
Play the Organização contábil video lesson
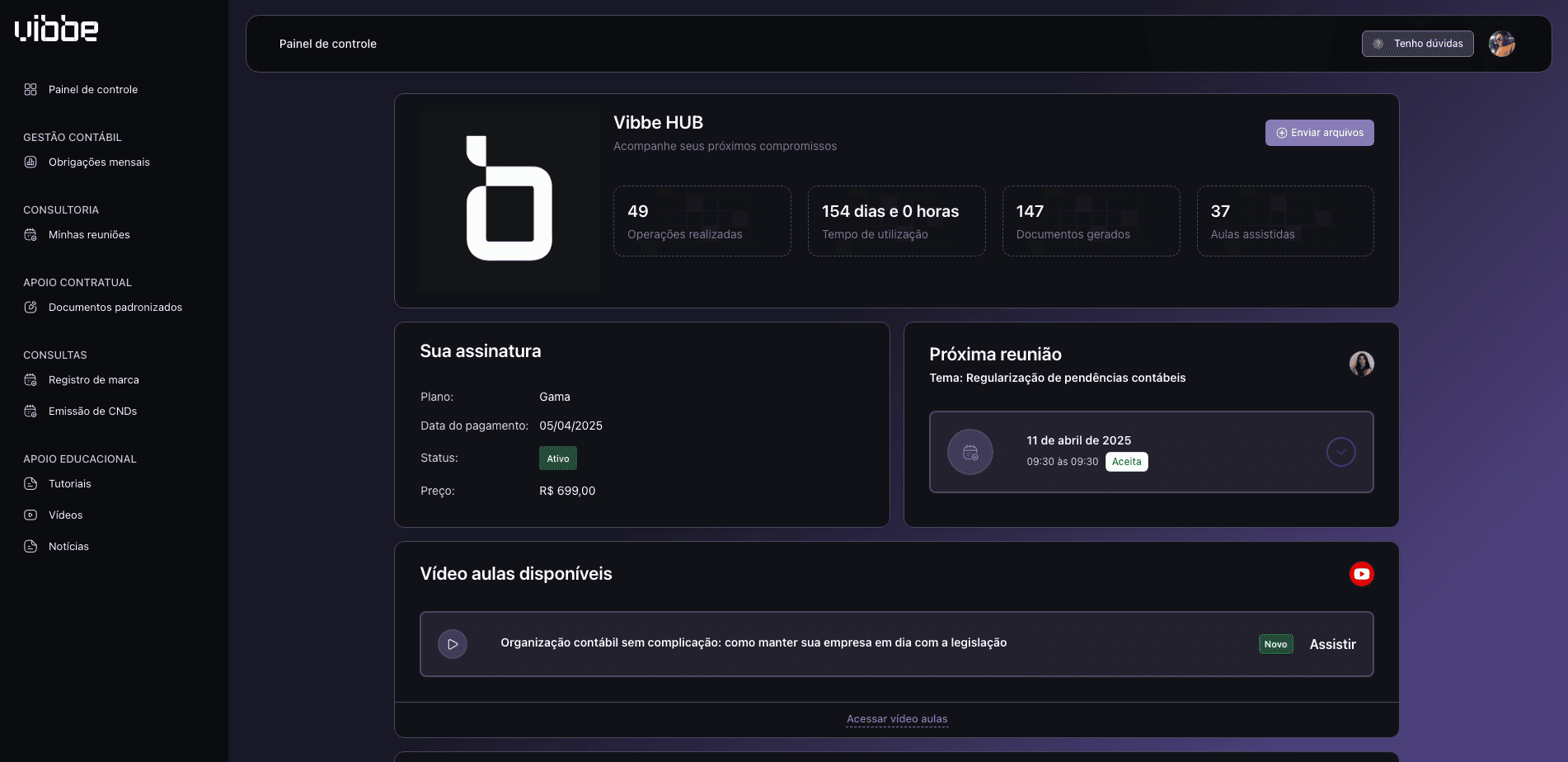click(453, 644)
